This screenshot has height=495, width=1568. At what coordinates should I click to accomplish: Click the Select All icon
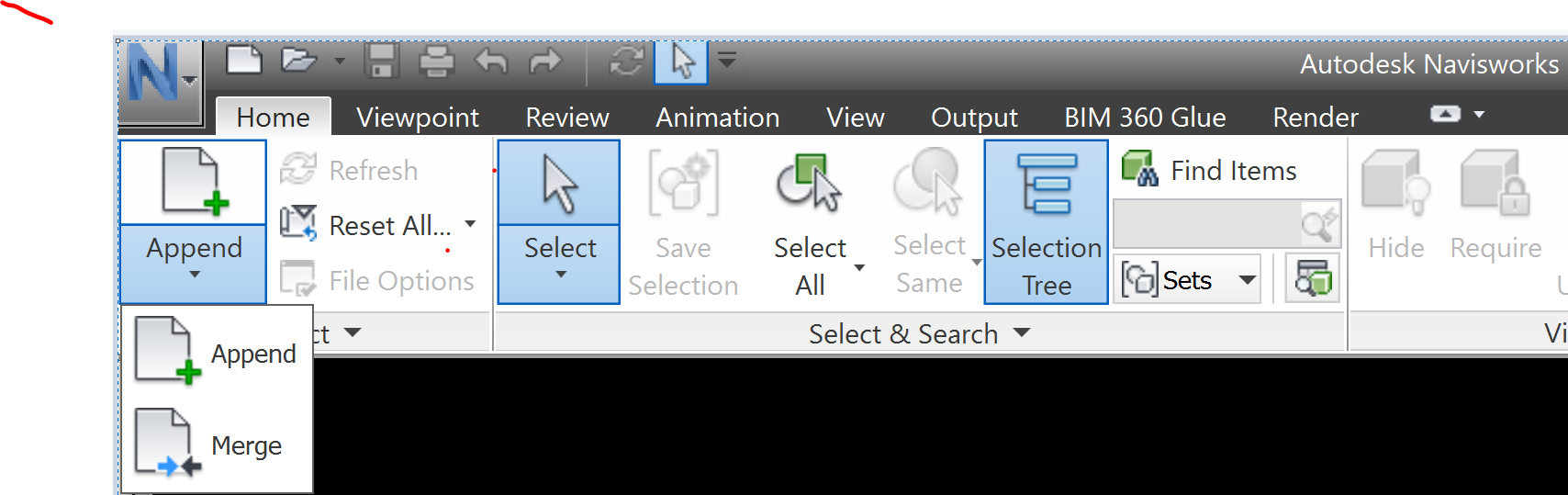pyautogui.click(x=809, y=184)
